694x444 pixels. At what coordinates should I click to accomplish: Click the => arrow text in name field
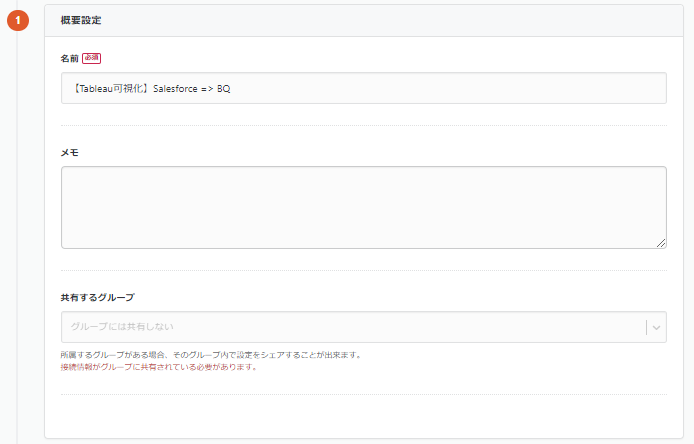coord(207,89)
